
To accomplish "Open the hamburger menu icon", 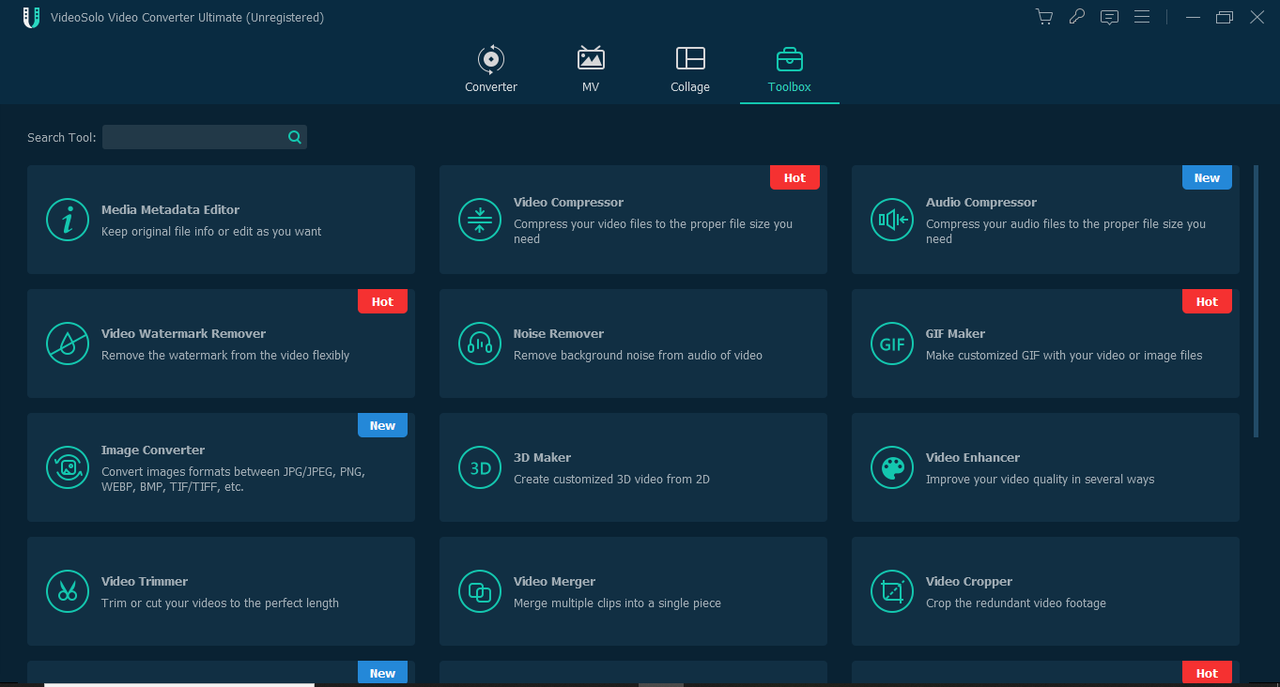I will (1141, 17).
